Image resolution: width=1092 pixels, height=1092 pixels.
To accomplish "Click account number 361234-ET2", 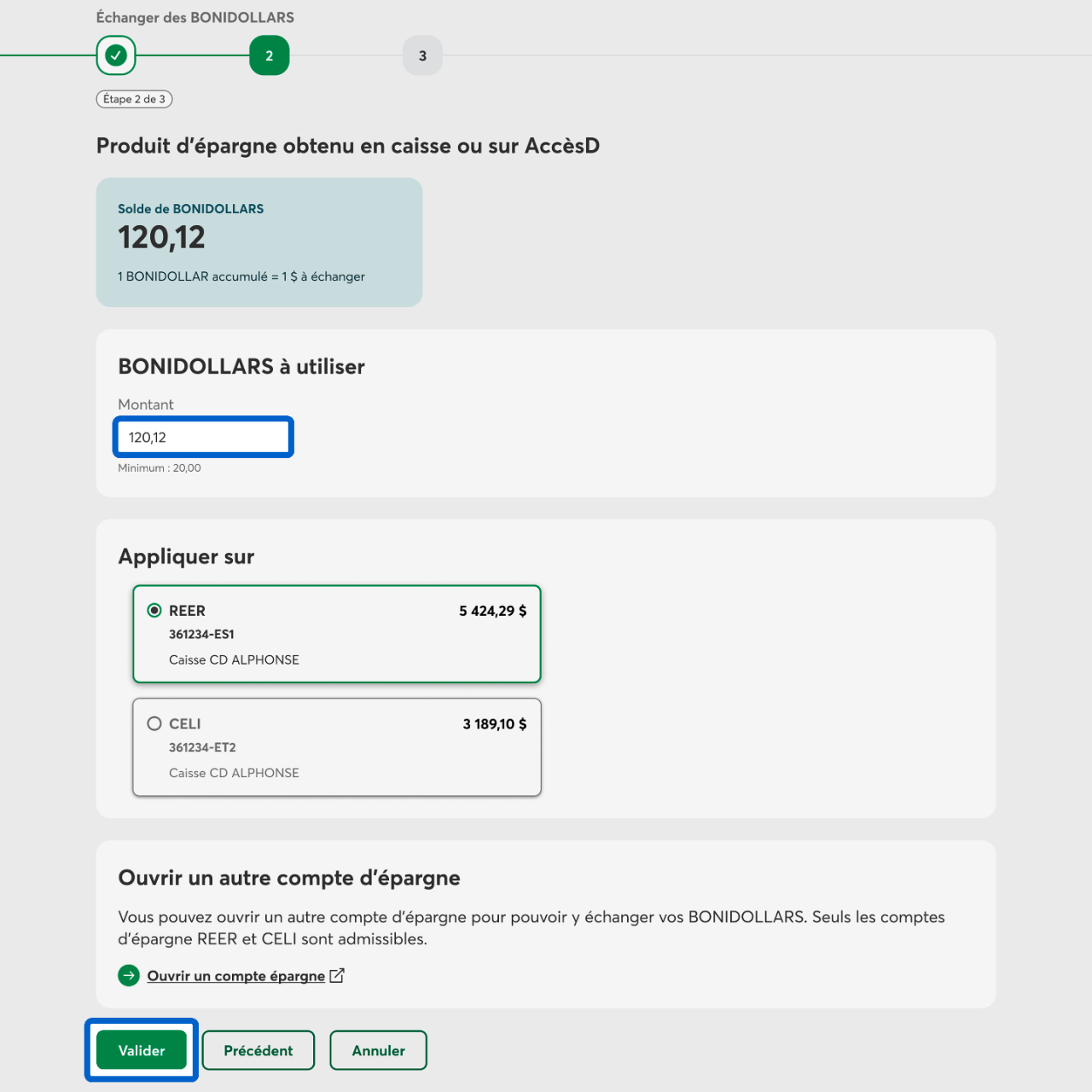I will tap(202, 747).
